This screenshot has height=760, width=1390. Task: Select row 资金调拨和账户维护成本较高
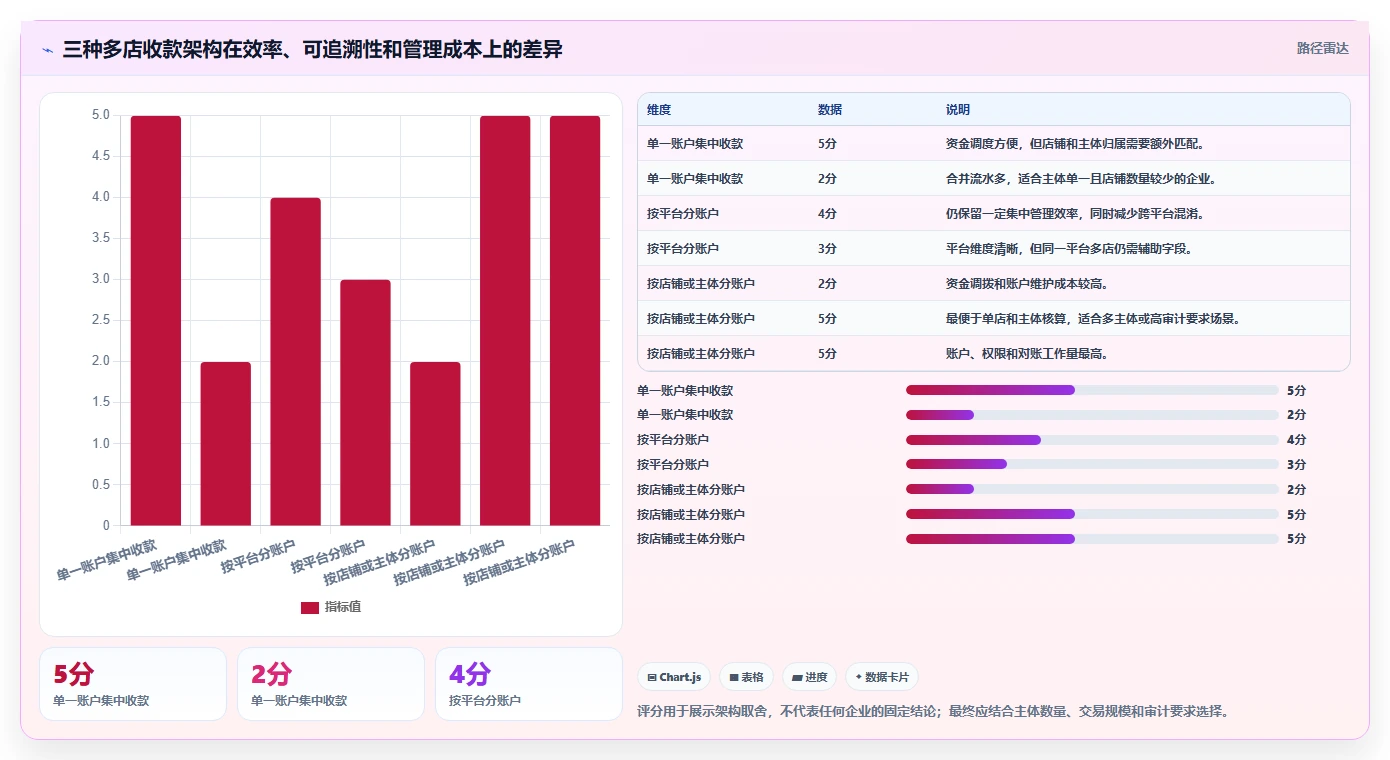993,284
